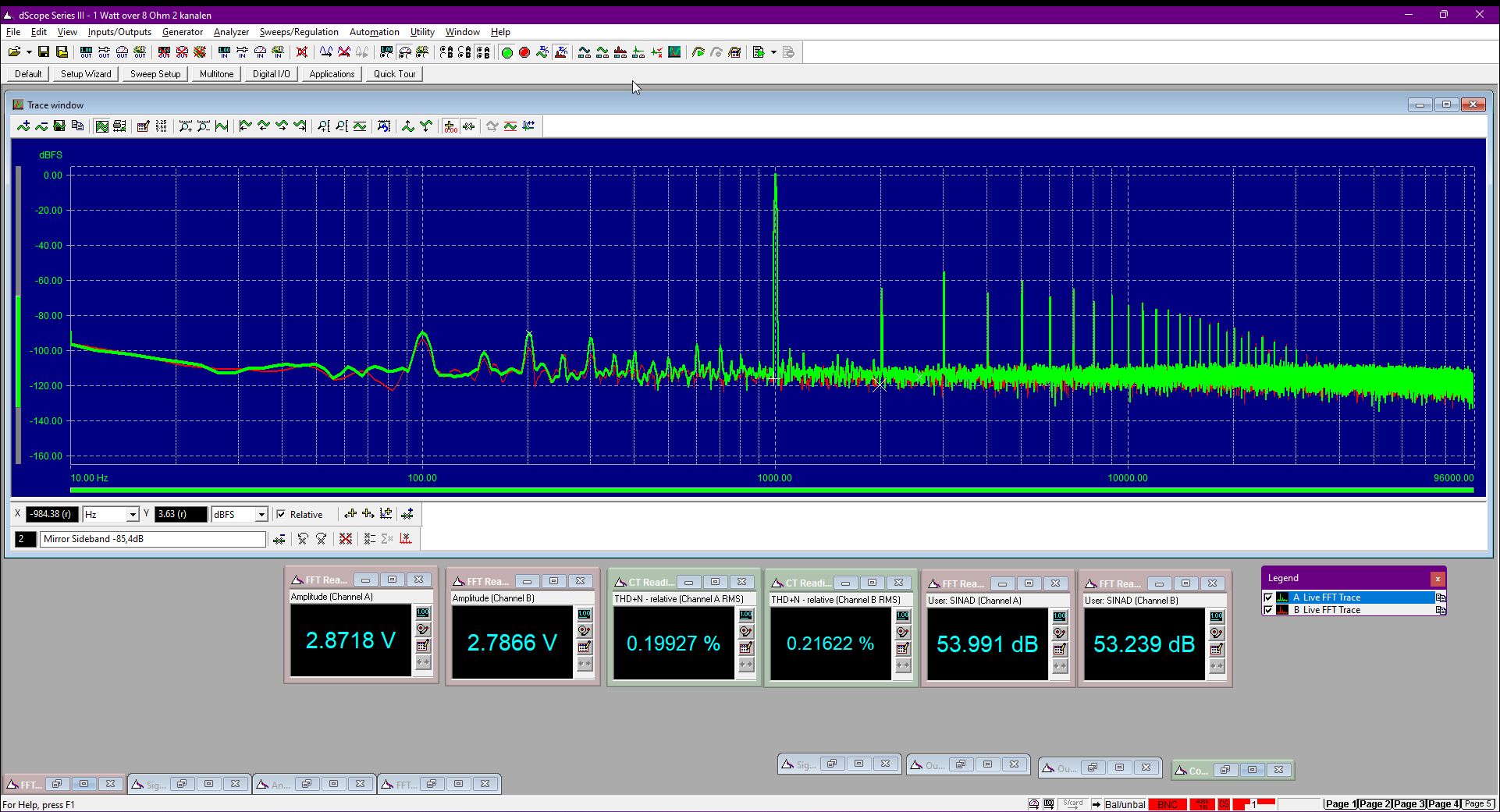The height and width of the screenshot is (812, 1500).
Task: Click the Mirror Sideband mark label field
Action: click(153, 539)
